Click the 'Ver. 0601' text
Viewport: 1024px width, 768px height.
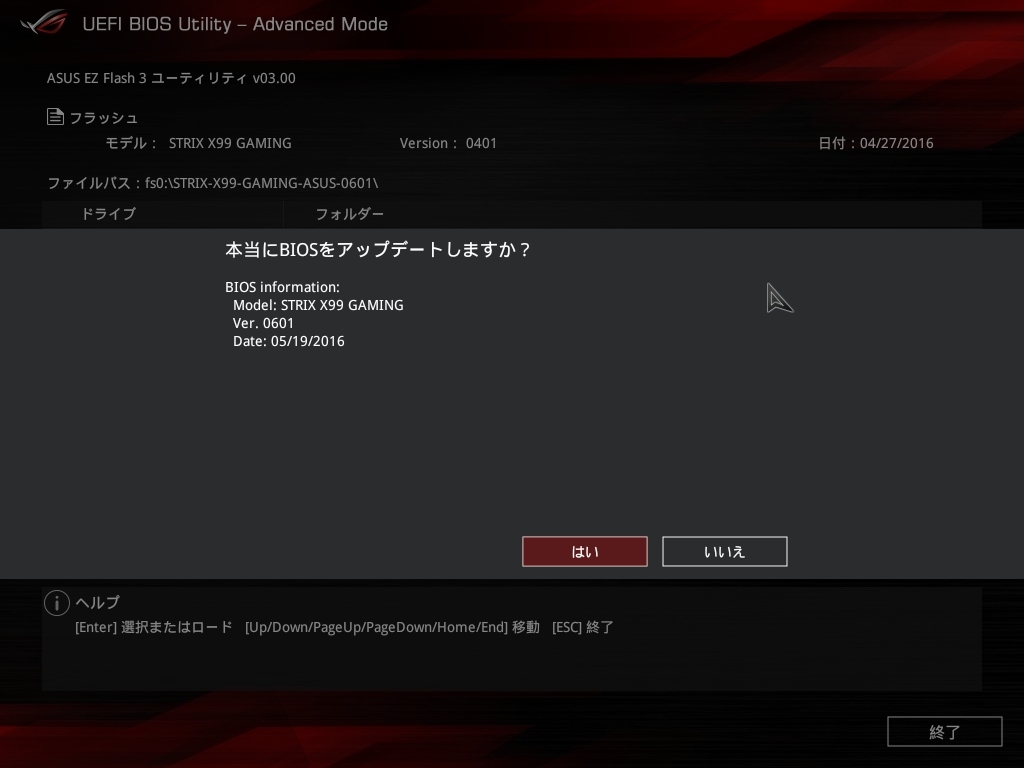(x=263, y=323)
